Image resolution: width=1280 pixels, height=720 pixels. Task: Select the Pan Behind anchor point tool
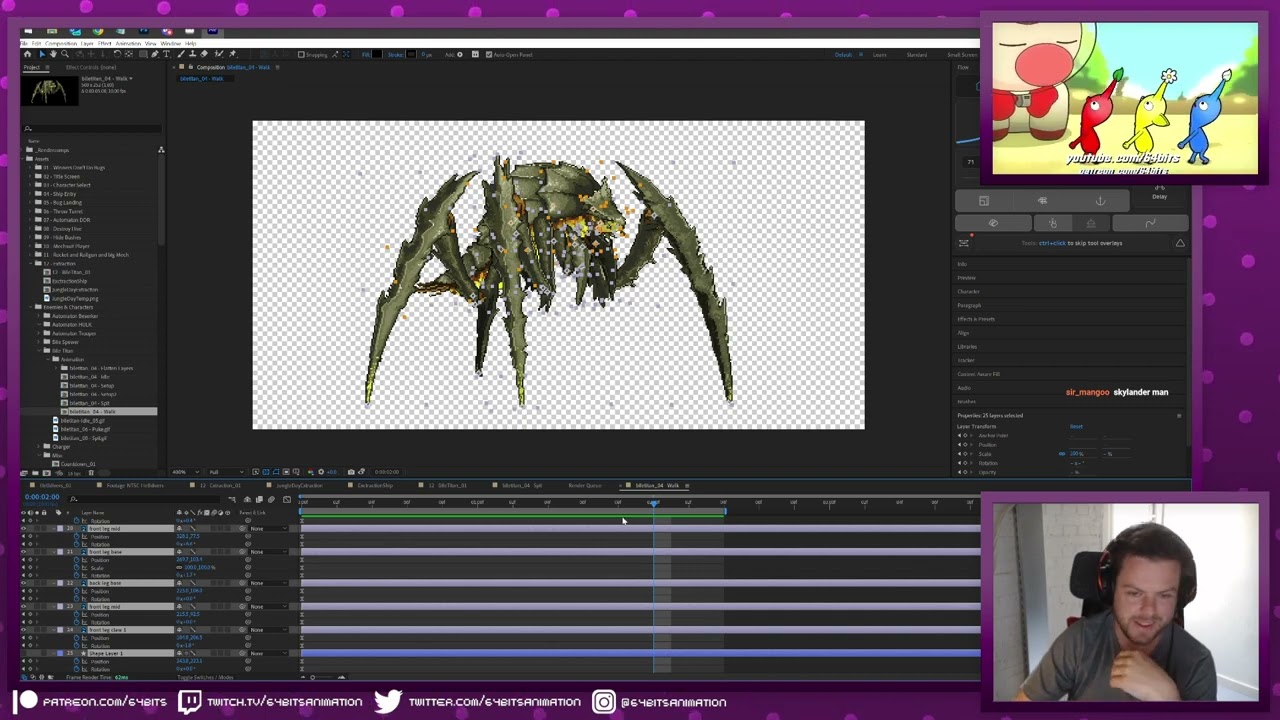pyautogui.click(x=130, y=54)
